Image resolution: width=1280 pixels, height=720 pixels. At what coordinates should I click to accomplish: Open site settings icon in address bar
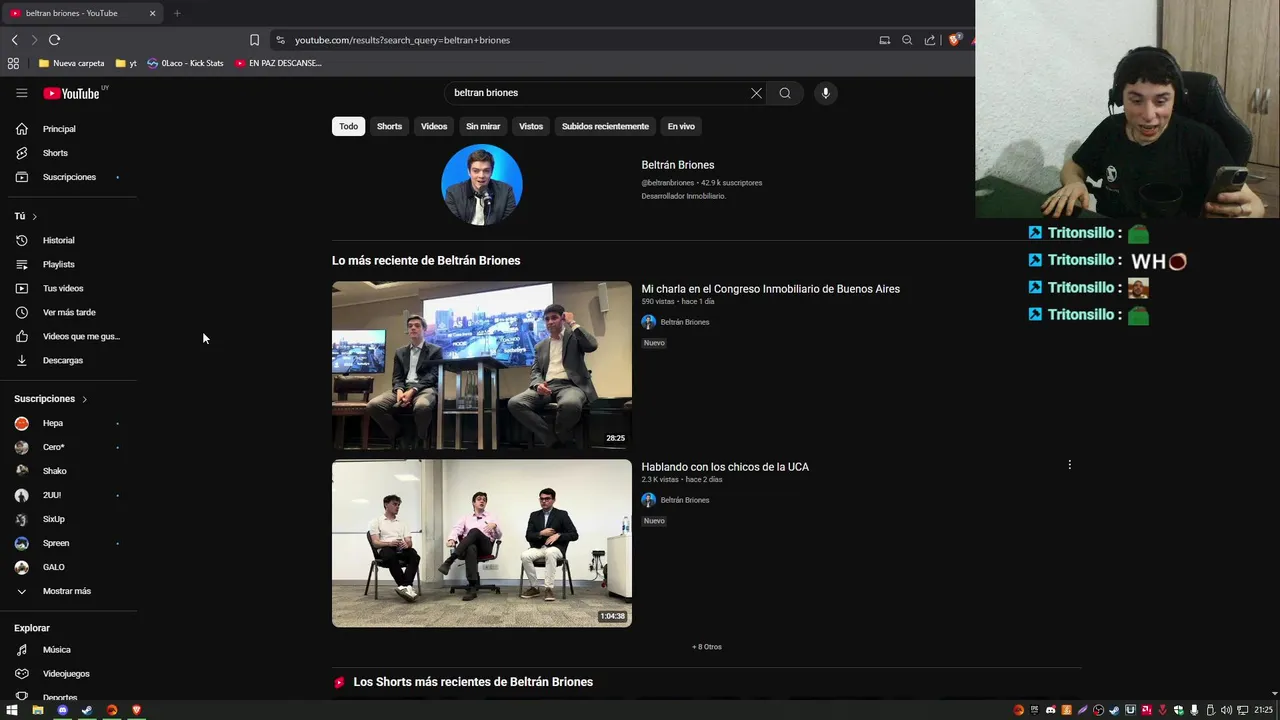pyautogui.click(x=280, y=40)
